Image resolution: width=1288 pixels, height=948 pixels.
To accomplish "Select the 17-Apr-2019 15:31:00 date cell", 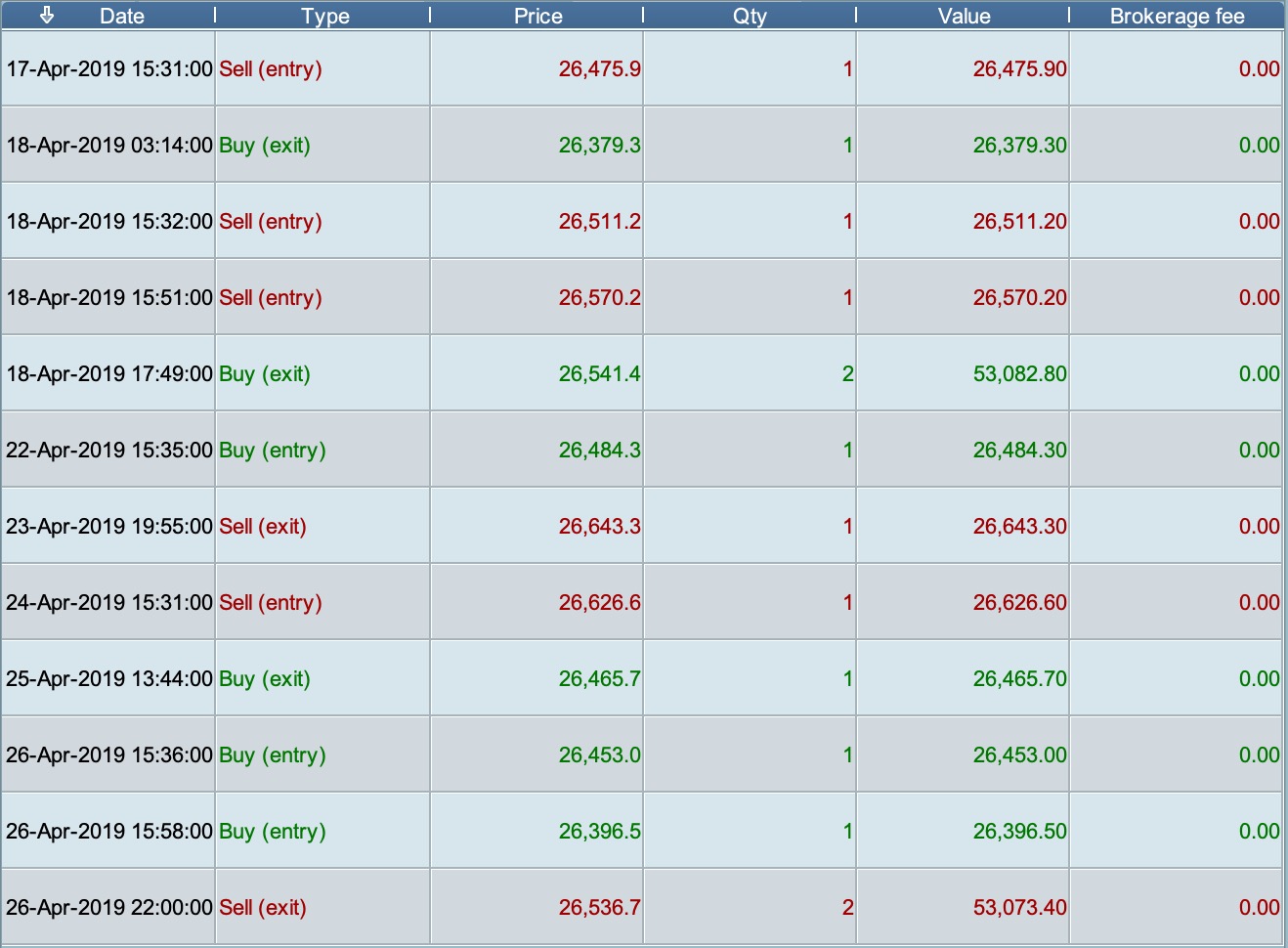I will point(109,69).
